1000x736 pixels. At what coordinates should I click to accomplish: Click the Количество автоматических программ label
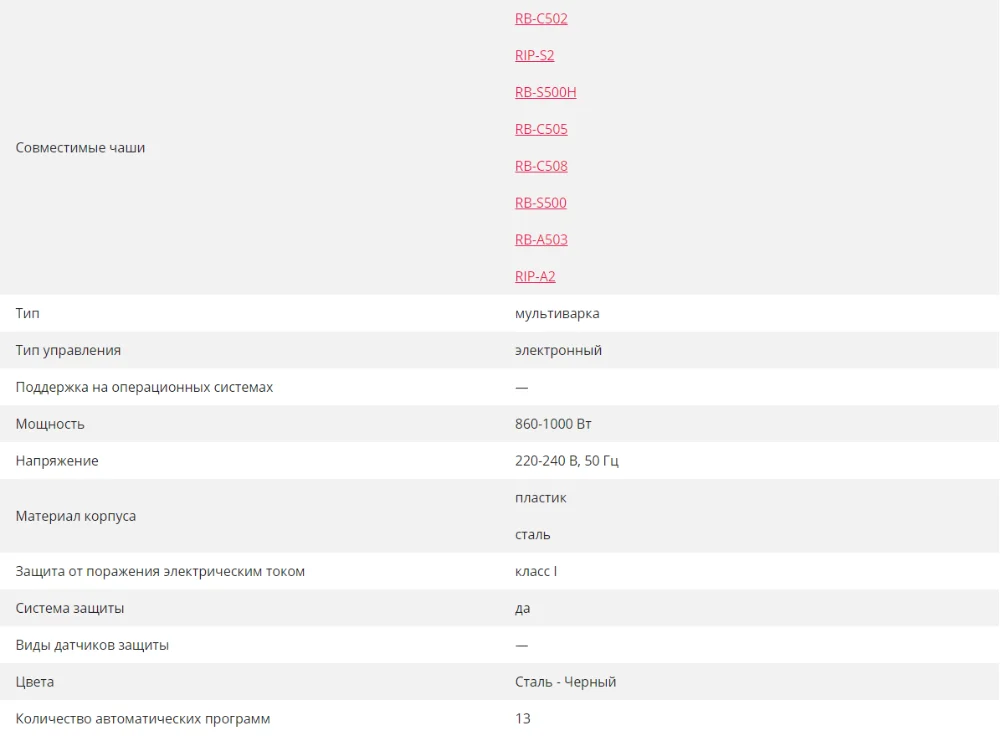coord(143,719)
